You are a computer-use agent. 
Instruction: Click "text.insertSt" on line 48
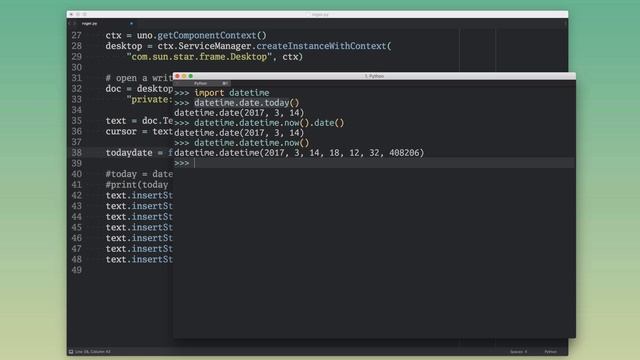pos(139,259)
